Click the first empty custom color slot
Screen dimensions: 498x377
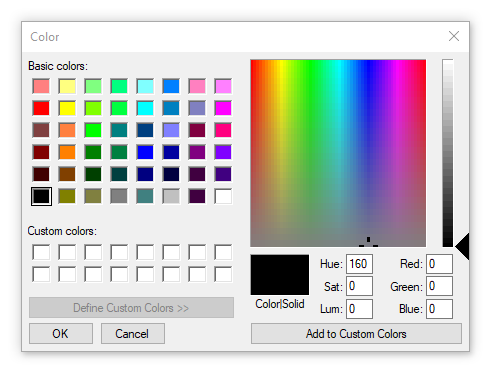click(x=41, y=252)
